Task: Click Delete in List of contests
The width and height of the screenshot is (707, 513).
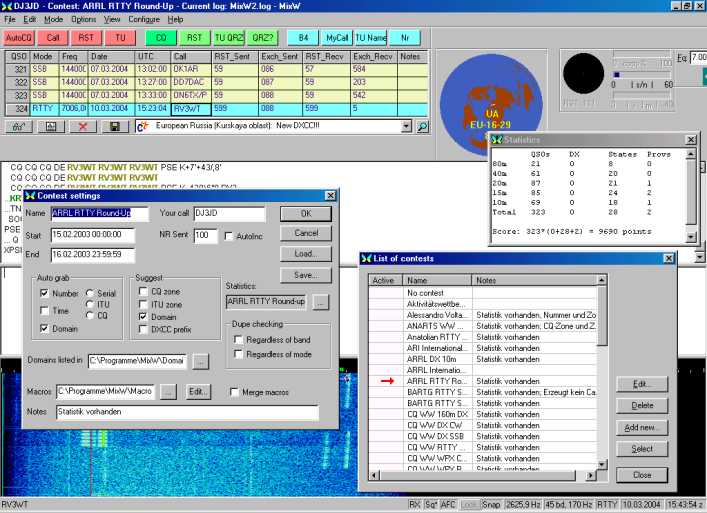Action: (x=642, y=405)
